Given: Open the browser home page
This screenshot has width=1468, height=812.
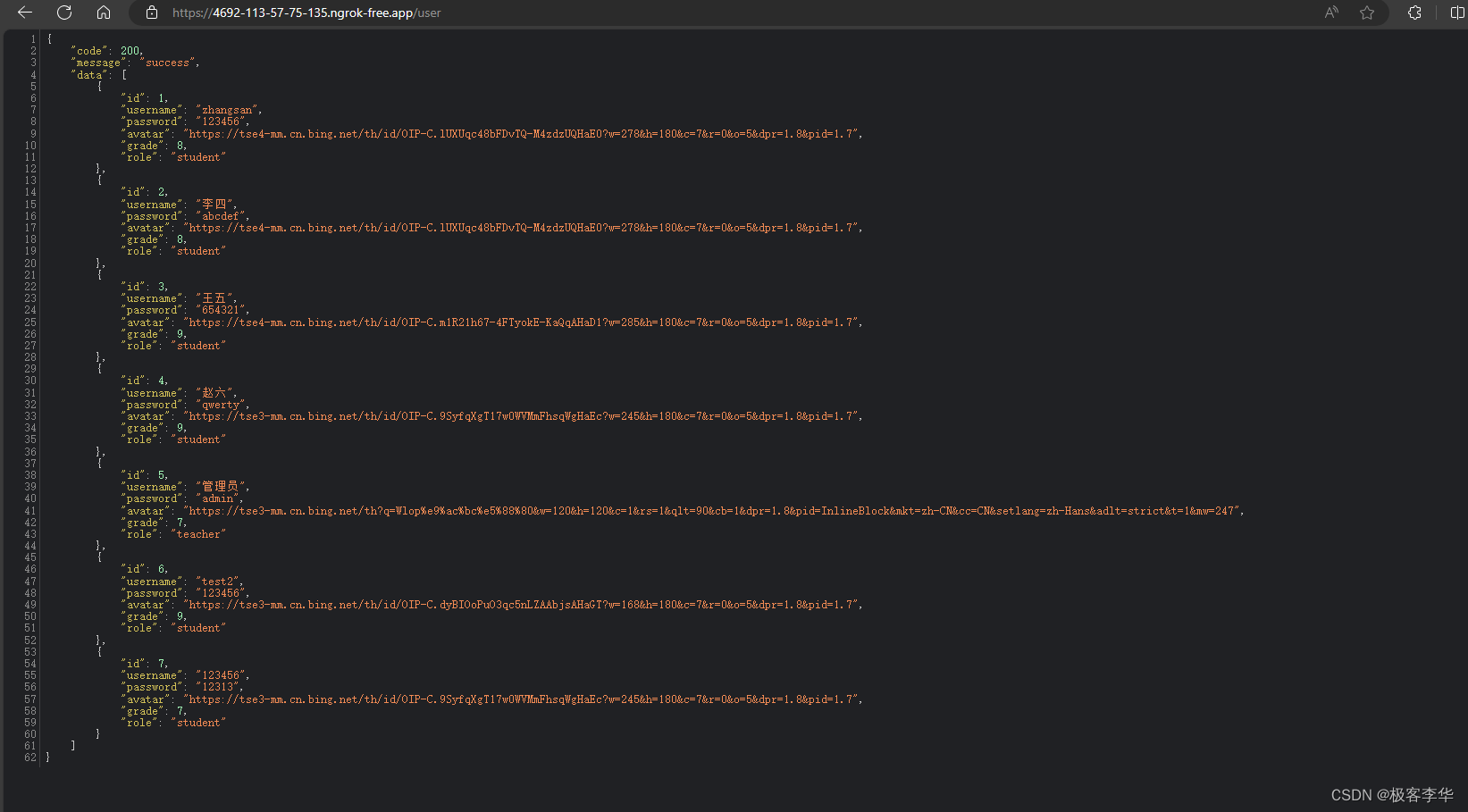Looking at the screenshot, I should pyautogui.click(x=104, y=13).
